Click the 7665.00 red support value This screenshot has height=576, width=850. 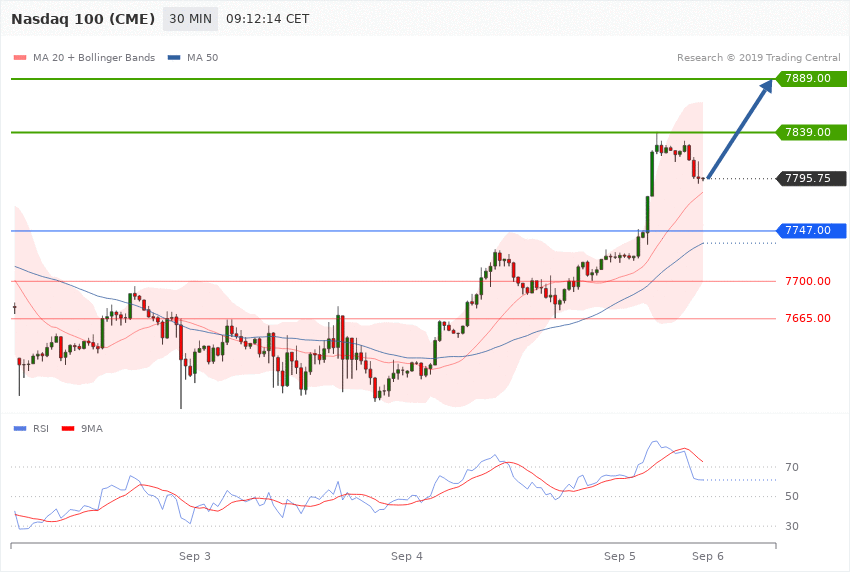pyautogui.click(x=808, y=318)
